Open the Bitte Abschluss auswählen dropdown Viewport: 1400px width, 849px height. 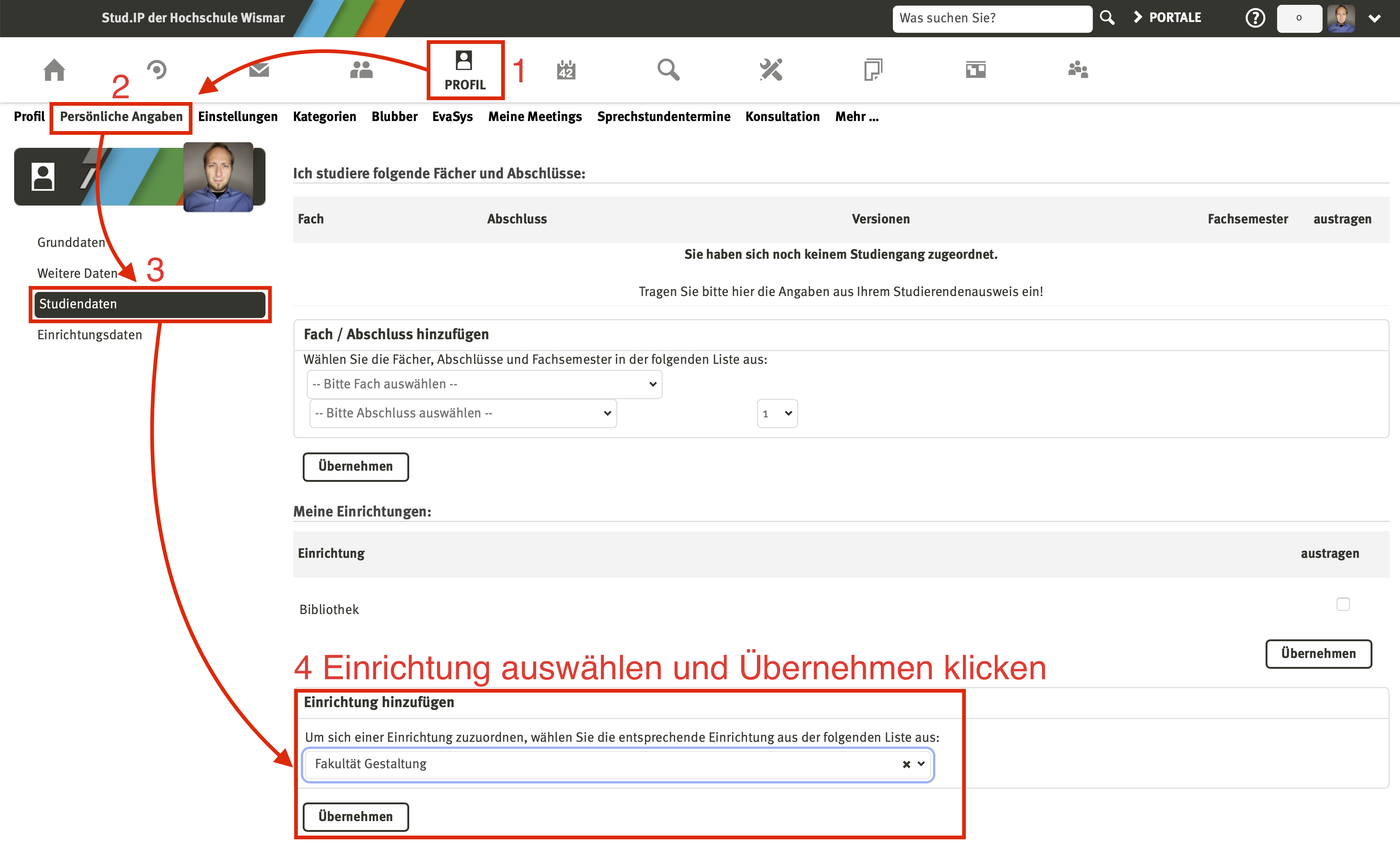[462, 413]
